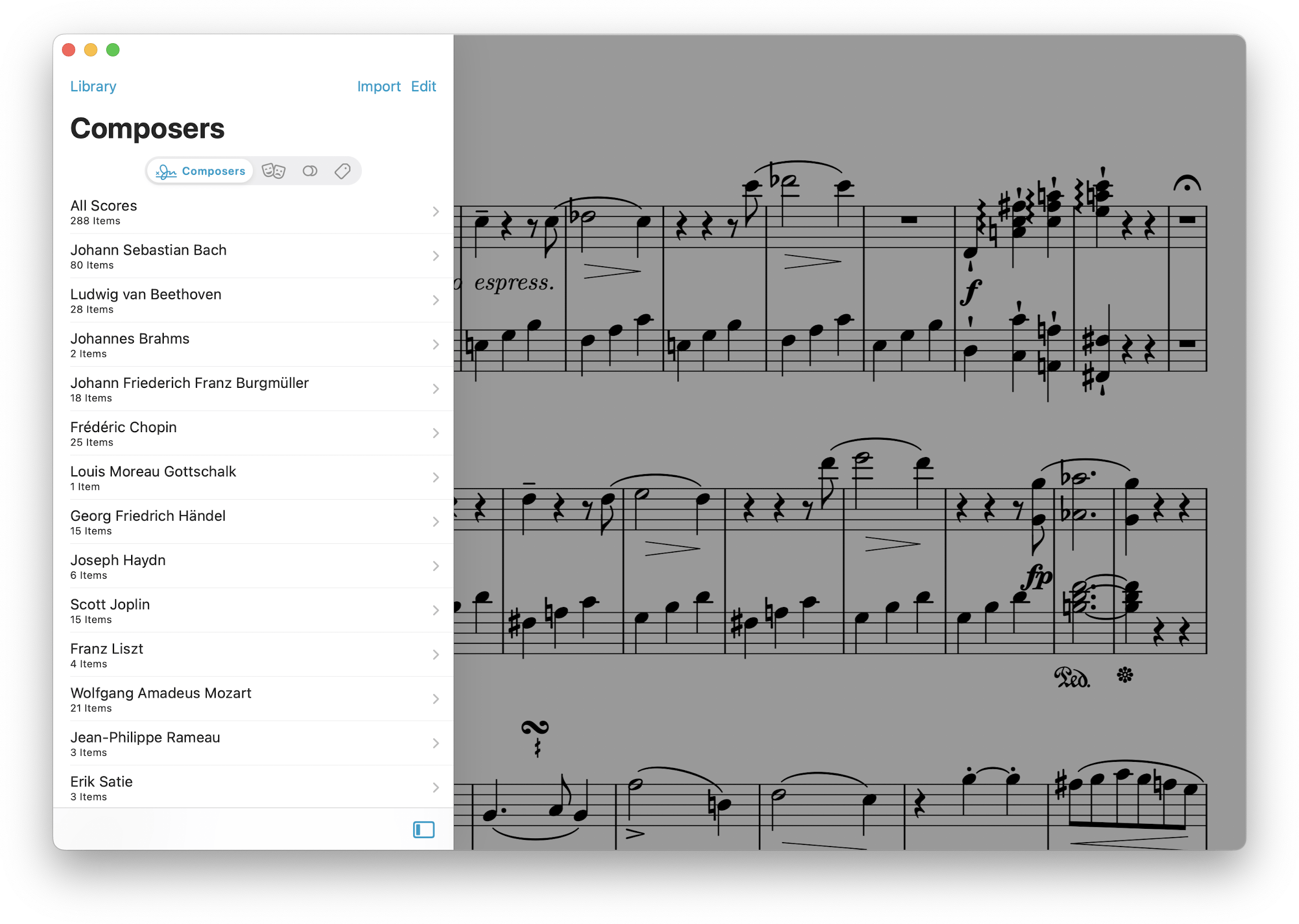Open All Scores list
The height and width of the screenshot is (924, 1299).
253,212
